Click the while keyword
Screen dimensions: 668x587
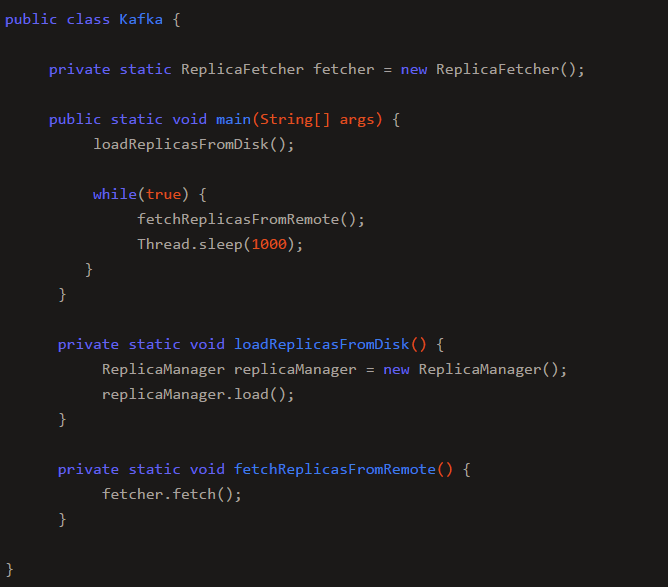coord(115,194)
